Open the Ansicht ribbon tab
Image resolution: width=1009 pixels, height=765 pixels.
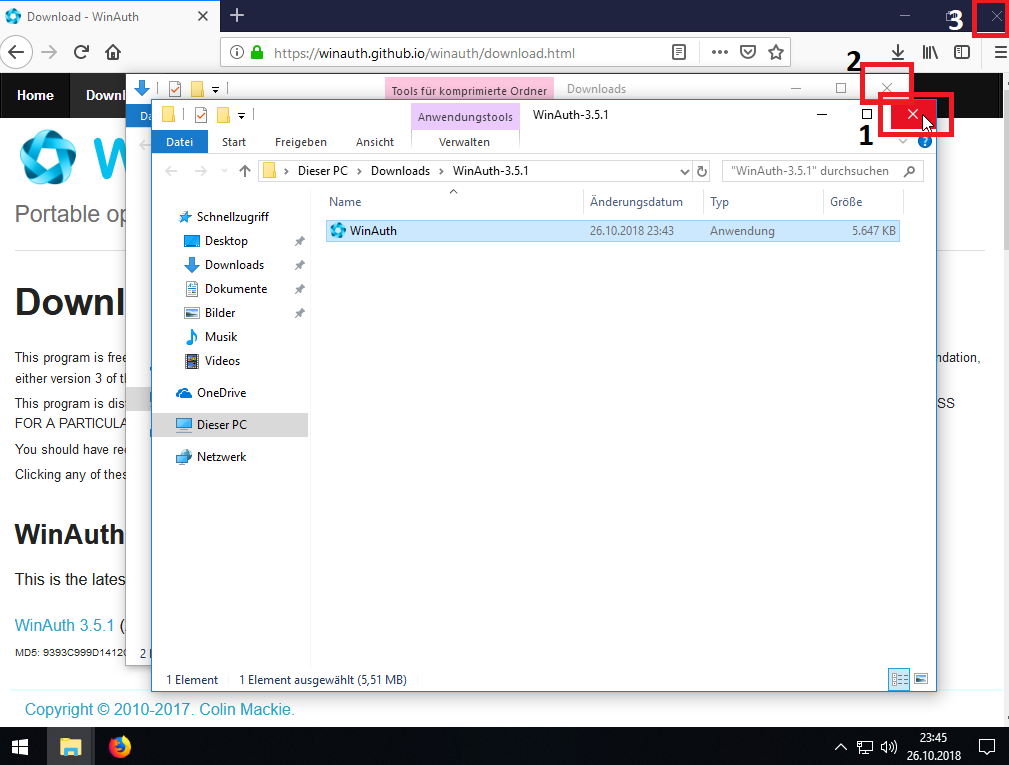point(375,142)
